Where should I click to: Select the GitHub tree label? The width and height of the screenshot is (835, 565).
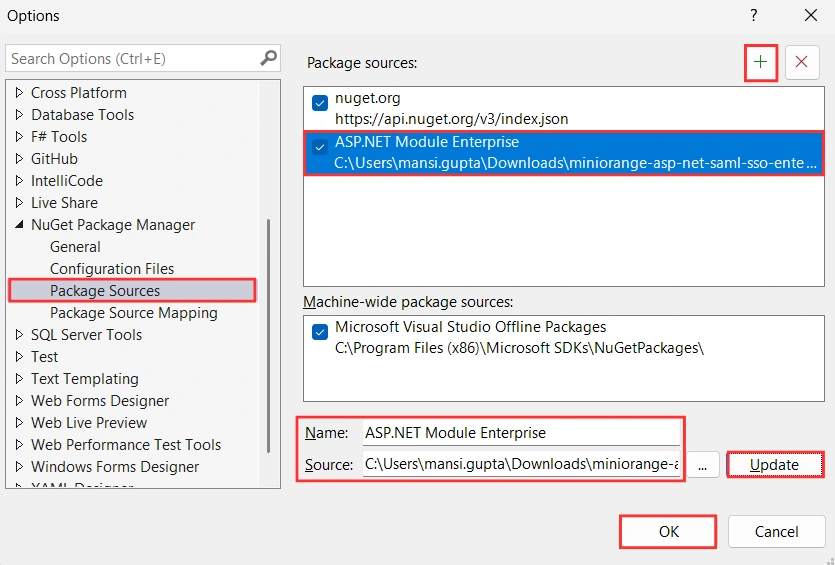(54, 159)
